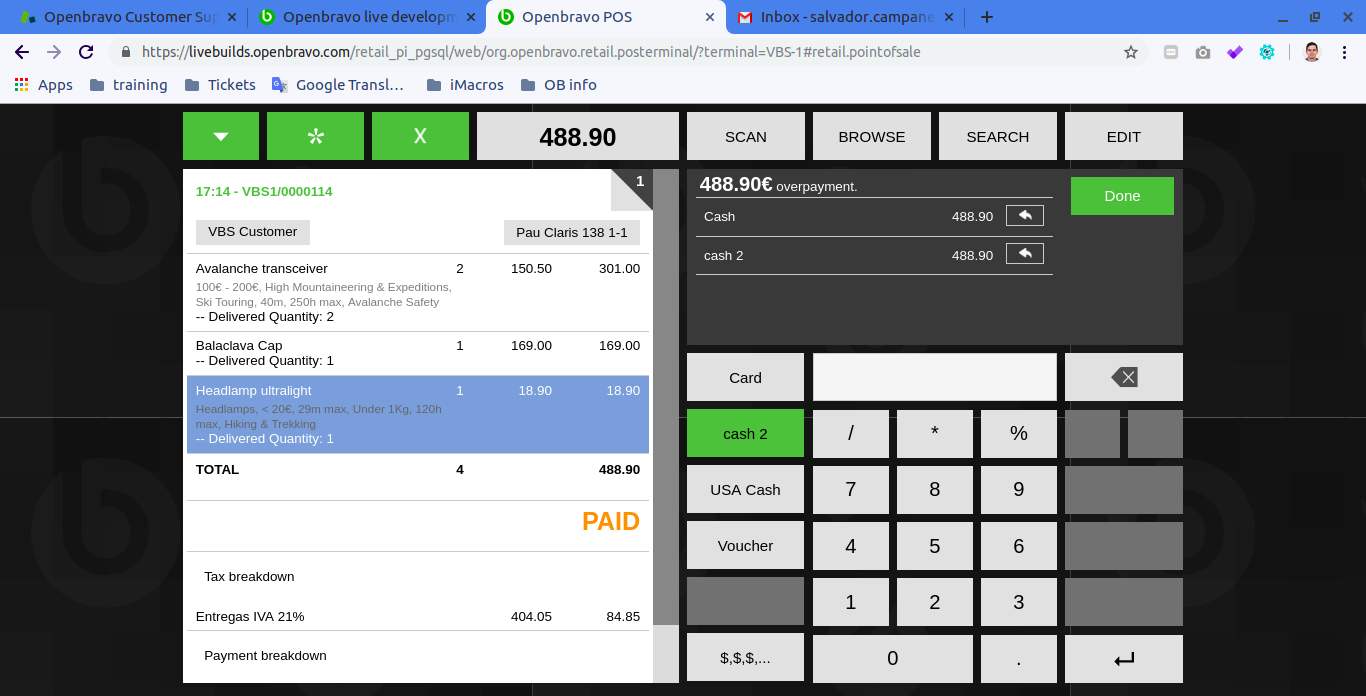Image resolution: width=1366 pixels, height=696 pixels.
Task: Open the green dropdown arrow menu button
Action: 221,136
